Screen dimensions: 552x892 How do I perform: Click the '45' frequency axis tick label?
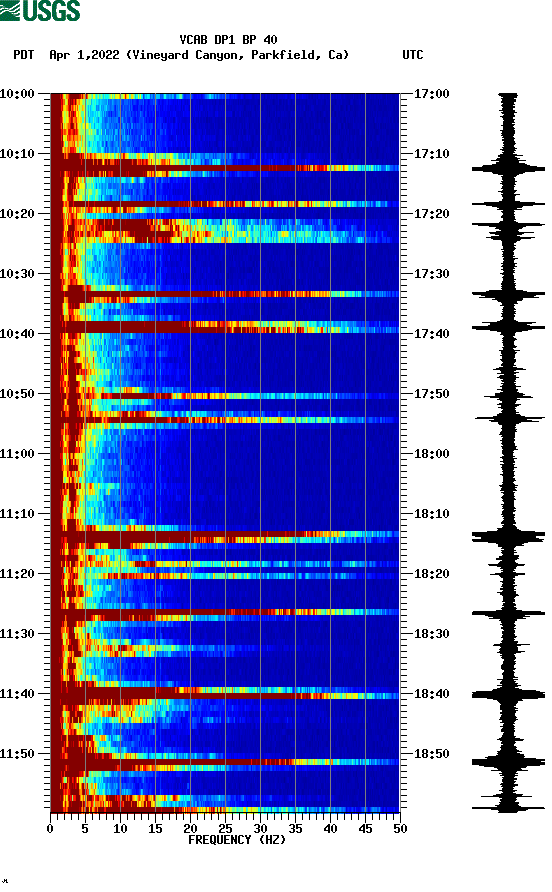(x=365, y=828)
